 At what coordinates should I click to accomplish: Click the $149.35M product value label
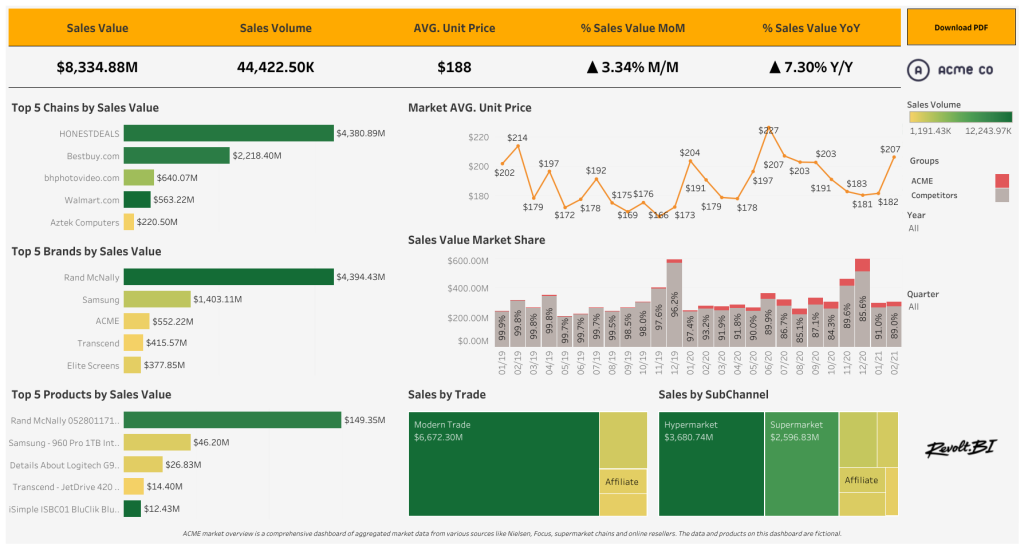(365, 420)
